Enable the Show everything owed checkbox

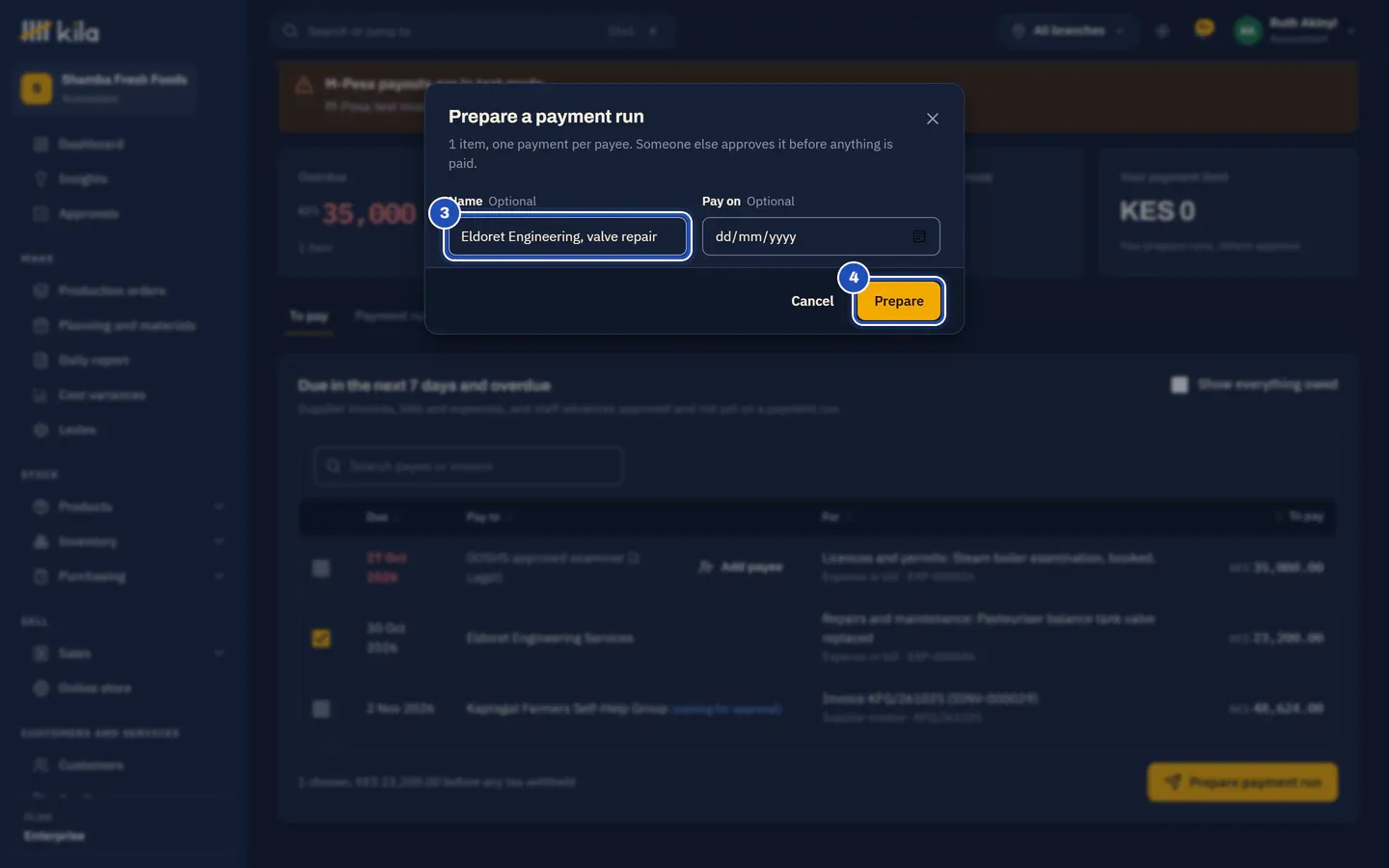[1180, 385]
